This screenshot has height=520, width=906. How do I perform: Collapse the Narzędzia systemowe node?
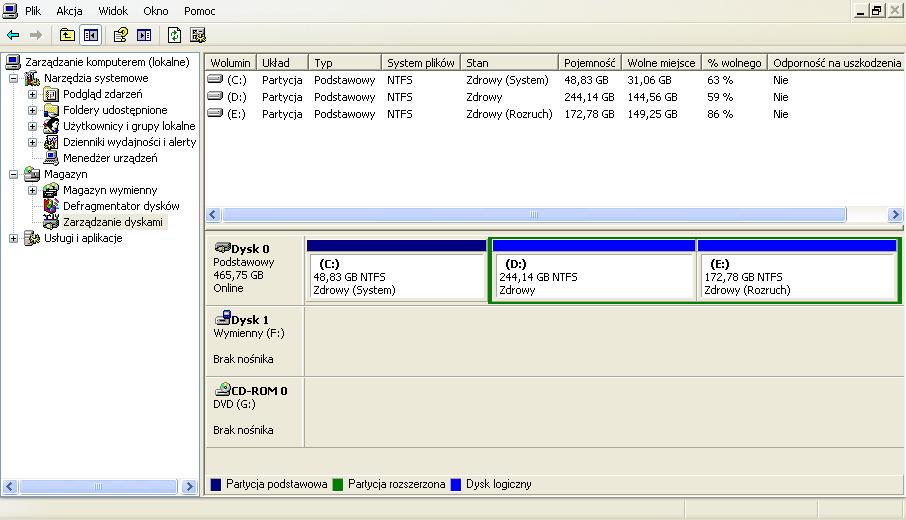pyautogui.click(x=13, y=78)
